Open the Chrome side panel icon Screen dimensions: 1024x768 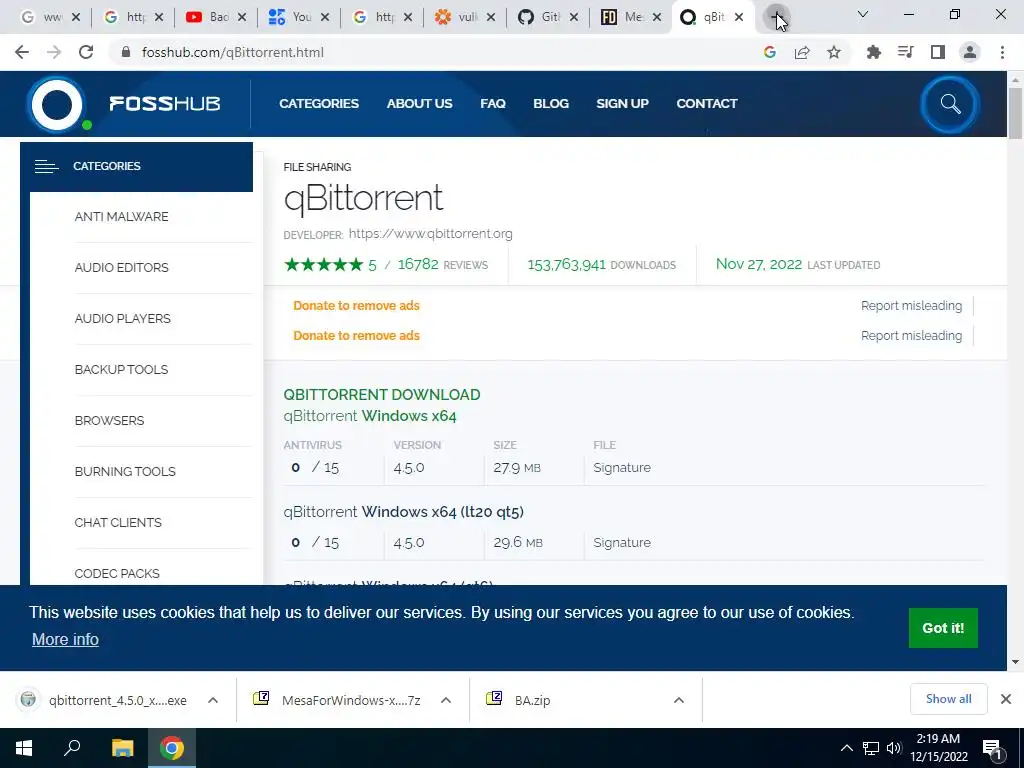pos(938,52)
